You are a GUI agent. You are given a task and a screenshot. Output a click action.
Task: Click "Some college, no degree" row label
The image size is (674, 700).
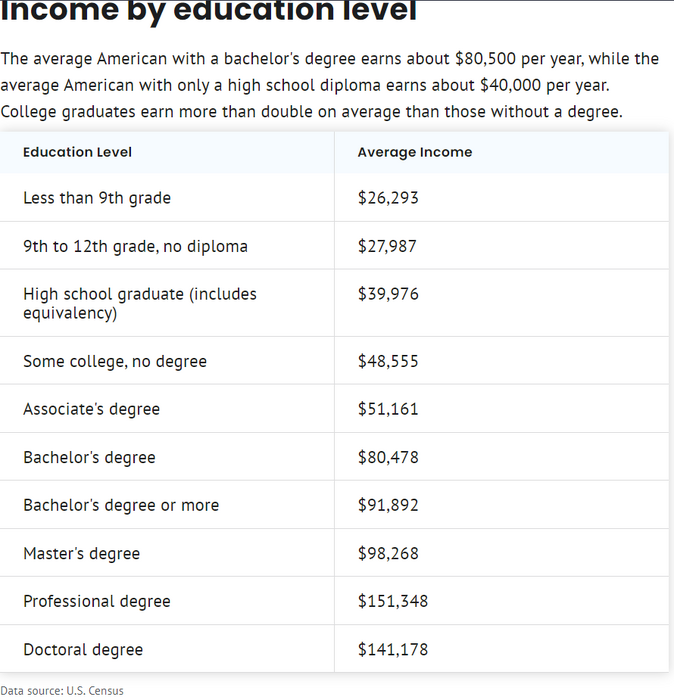(115, 361)
